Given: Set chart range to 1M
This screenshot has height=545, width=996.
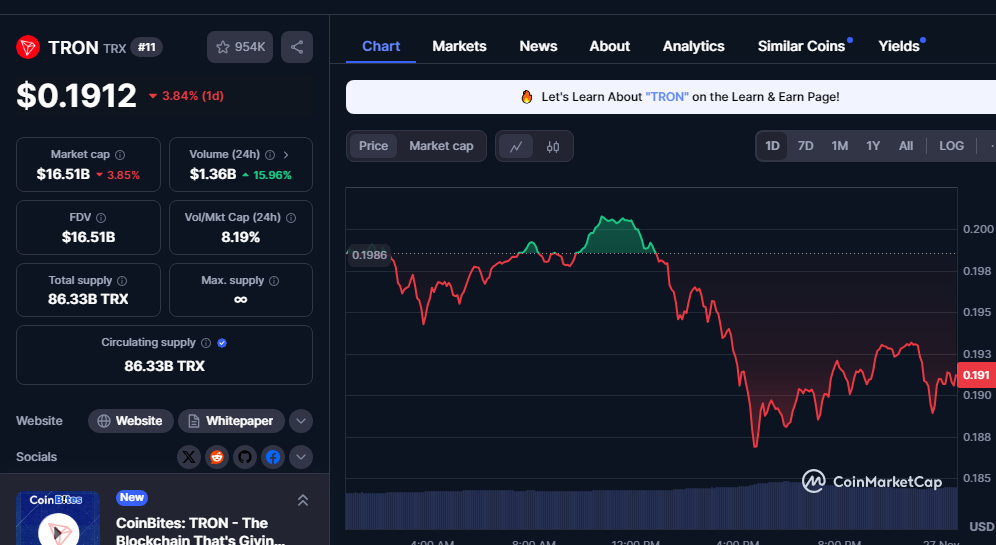Looking at the screenshot, I should (x=840, y=146).
